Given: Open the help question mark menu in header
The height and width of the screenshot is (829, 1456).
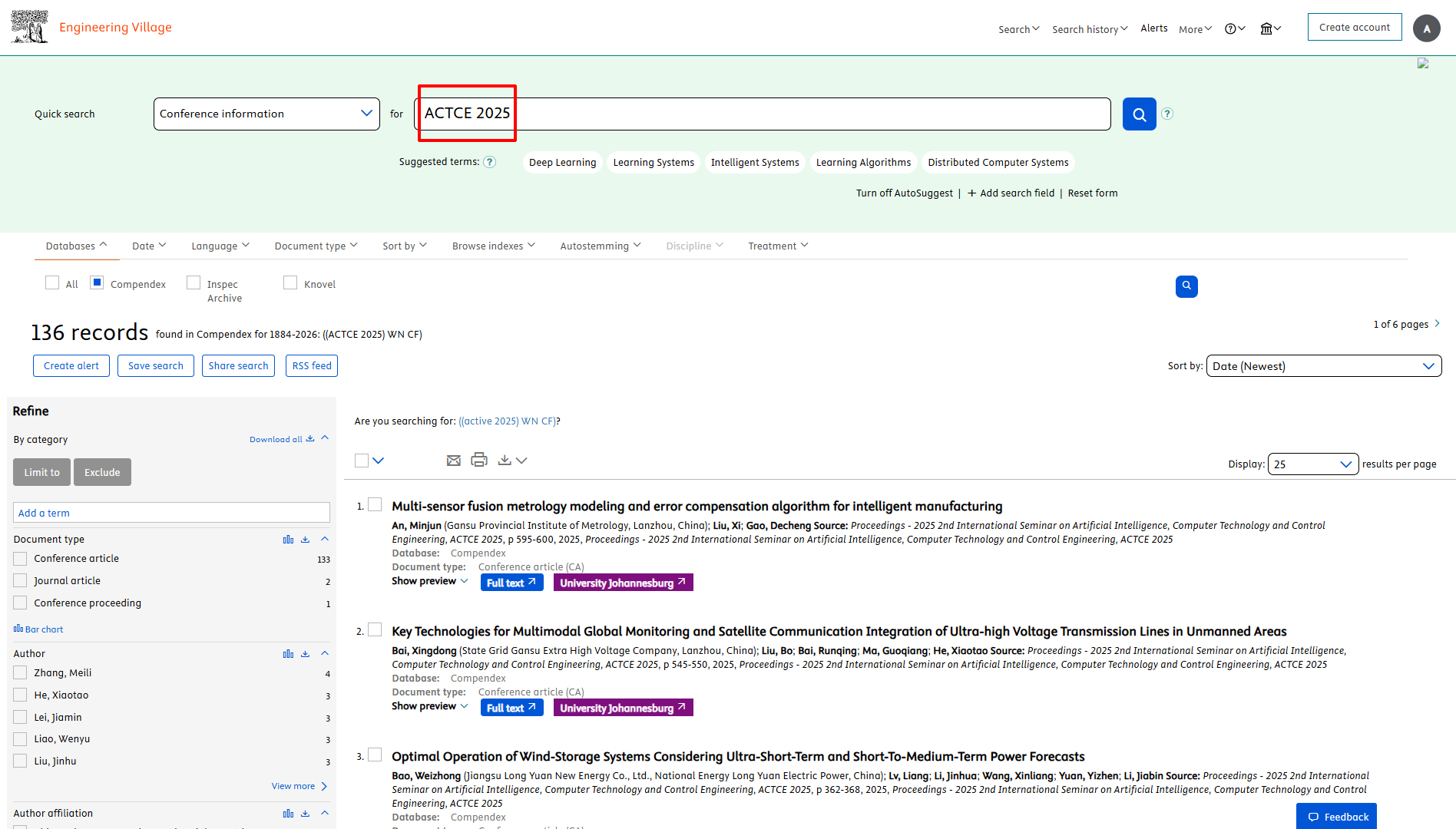Looking at the screenshot, I should point(1235,29).
